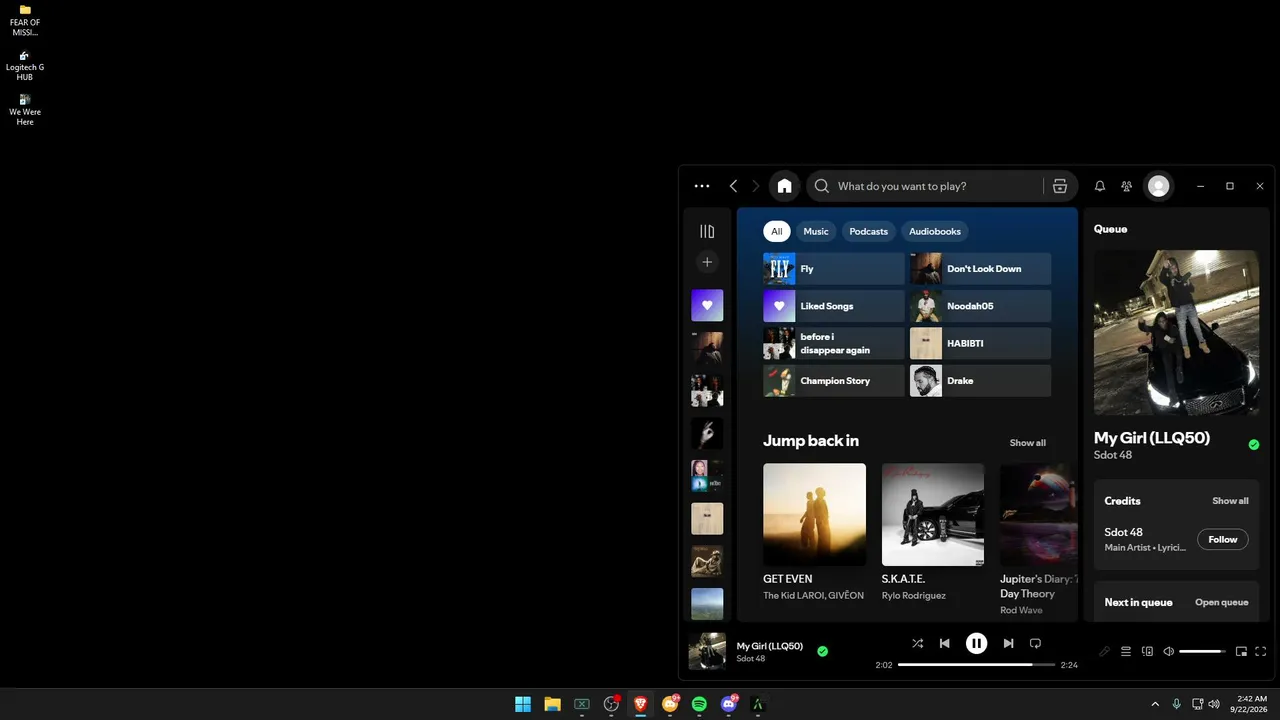The height and width of the screenshot is (720, 1280).
Task: Follow Sdot 48 in Credits
Action: (1223, 539)
